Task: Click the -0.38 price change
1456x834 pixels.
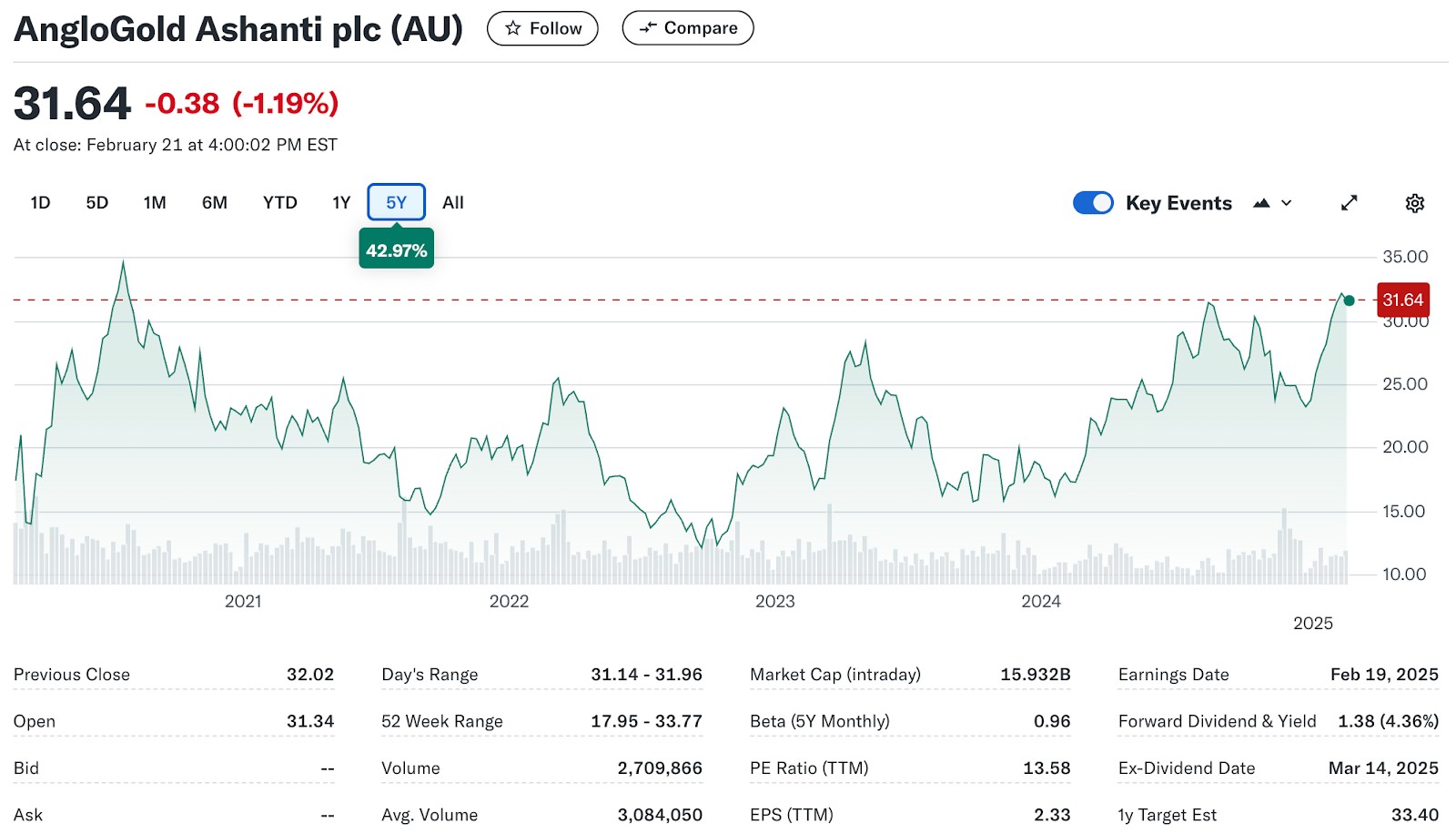Action: click(182, 104)
